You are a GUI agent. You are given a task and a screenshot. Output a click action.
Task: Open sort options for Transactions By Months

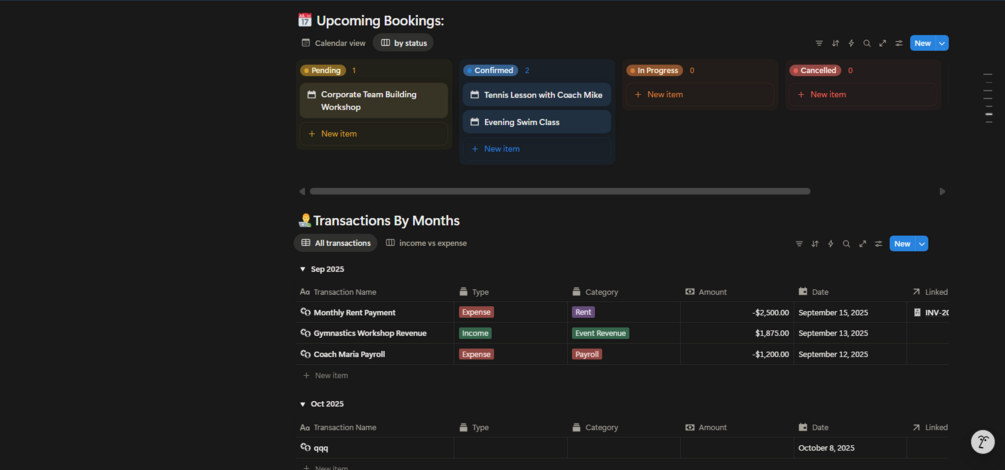(815, 244)
